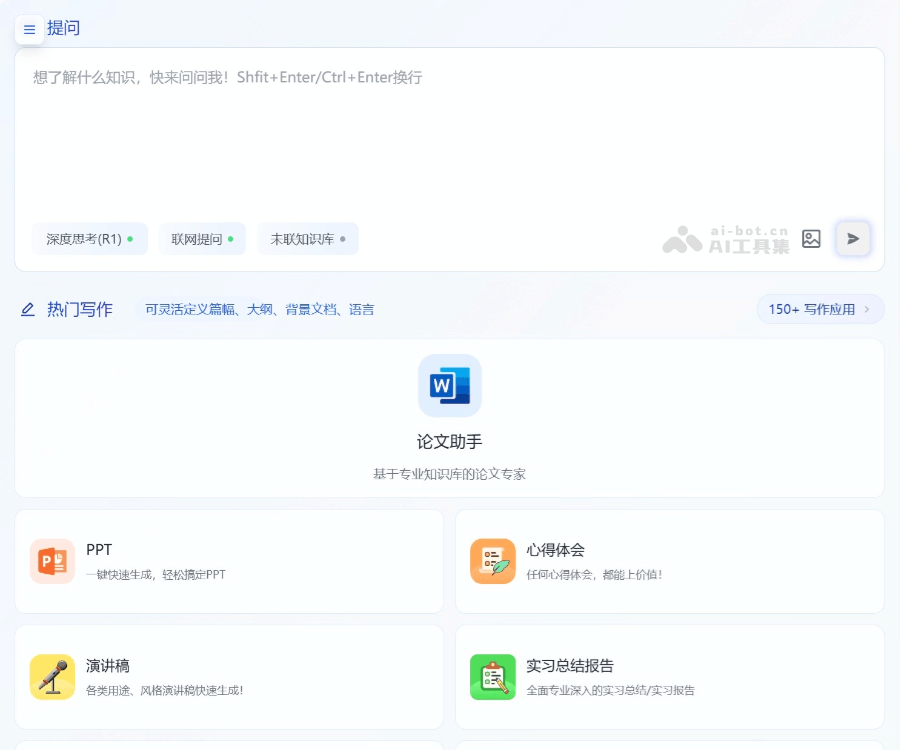Click the 演讲稿 microphone icon
900x750 pixels.
52,678
